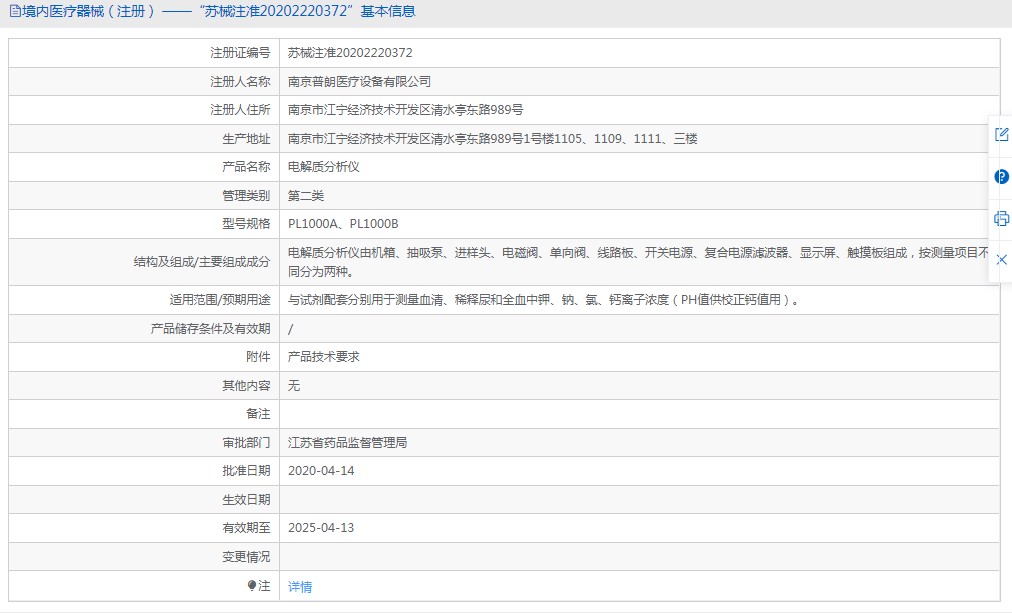The image size is (1012, 613).
Task: Click the 产品技术要求 attachment text
Action: pyautogui.click(x=323, y=357)
